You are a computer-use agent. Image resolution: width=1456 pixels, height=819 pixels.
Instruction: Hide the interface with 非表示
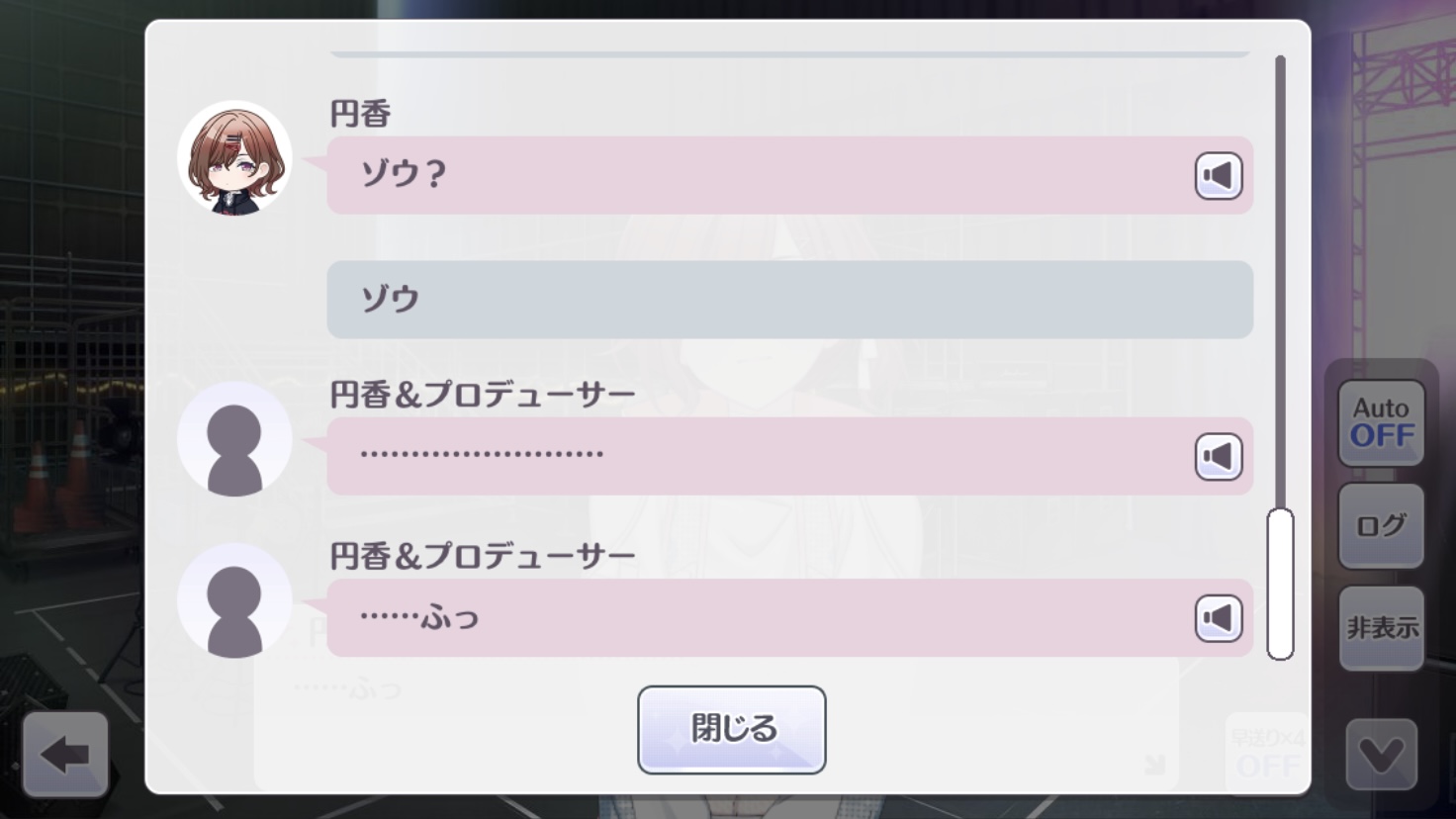1381,628
